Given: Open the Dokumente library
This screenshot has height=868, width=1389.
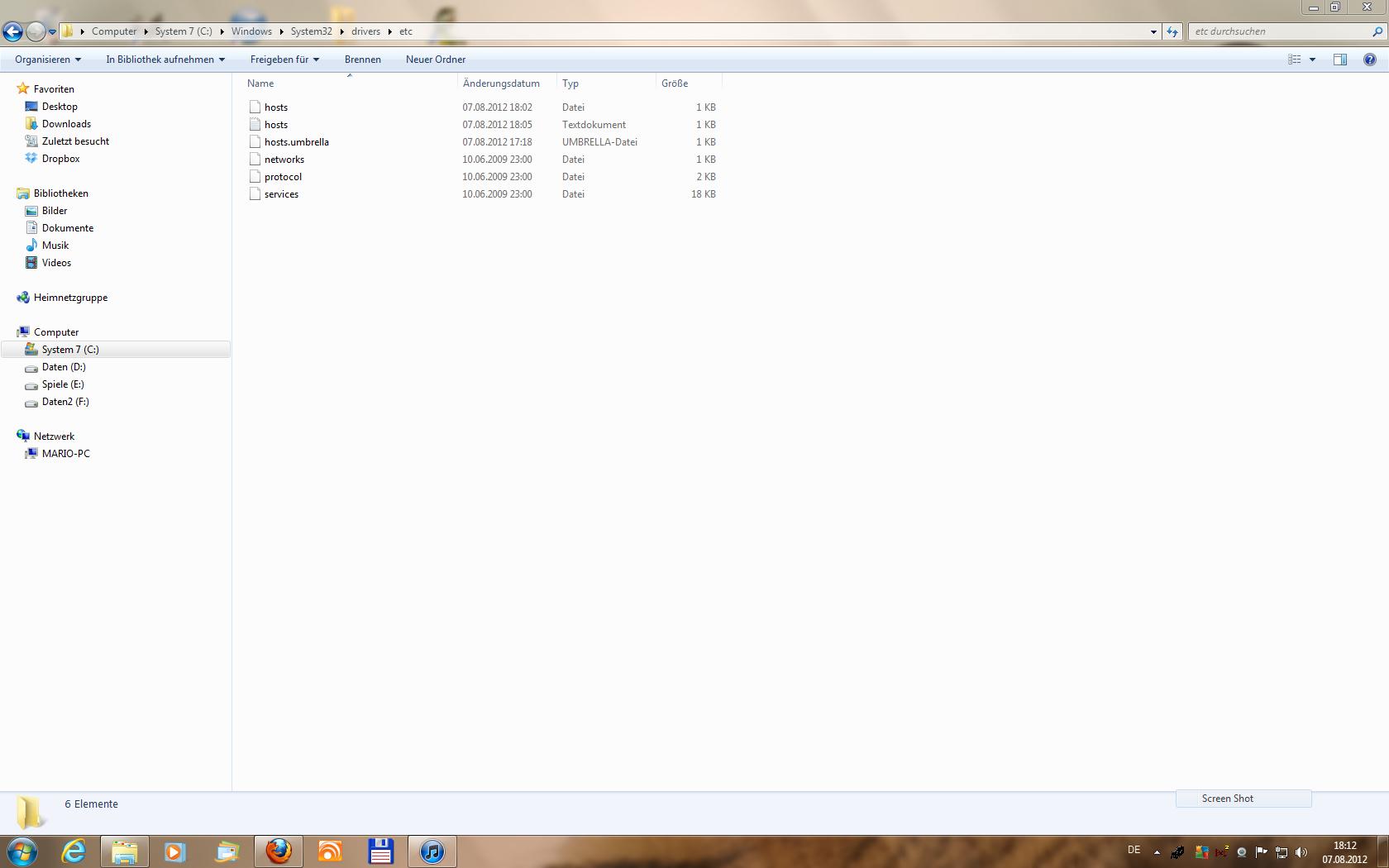Looking at the screenshot, I should point(68,228).
